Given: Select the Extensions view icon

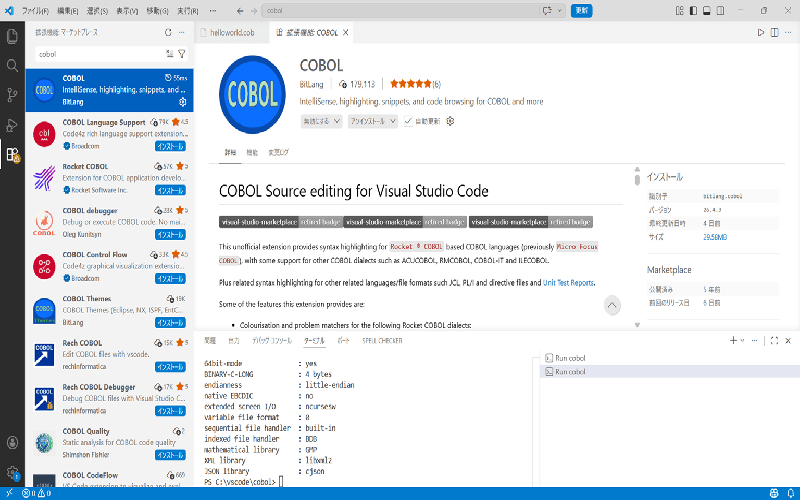Looking at the screenshot, I should [12, 154].
